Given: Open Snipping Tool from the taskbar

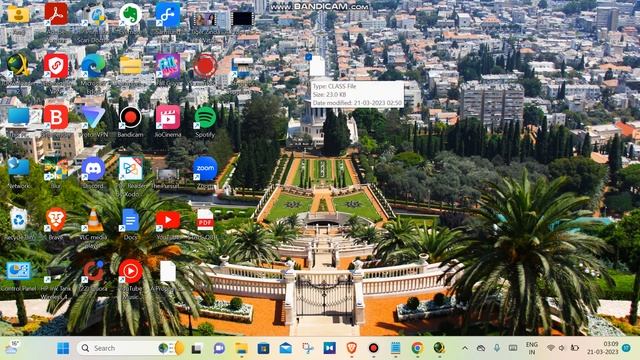Looking at the screenshot, I should (x=308, y=348).
